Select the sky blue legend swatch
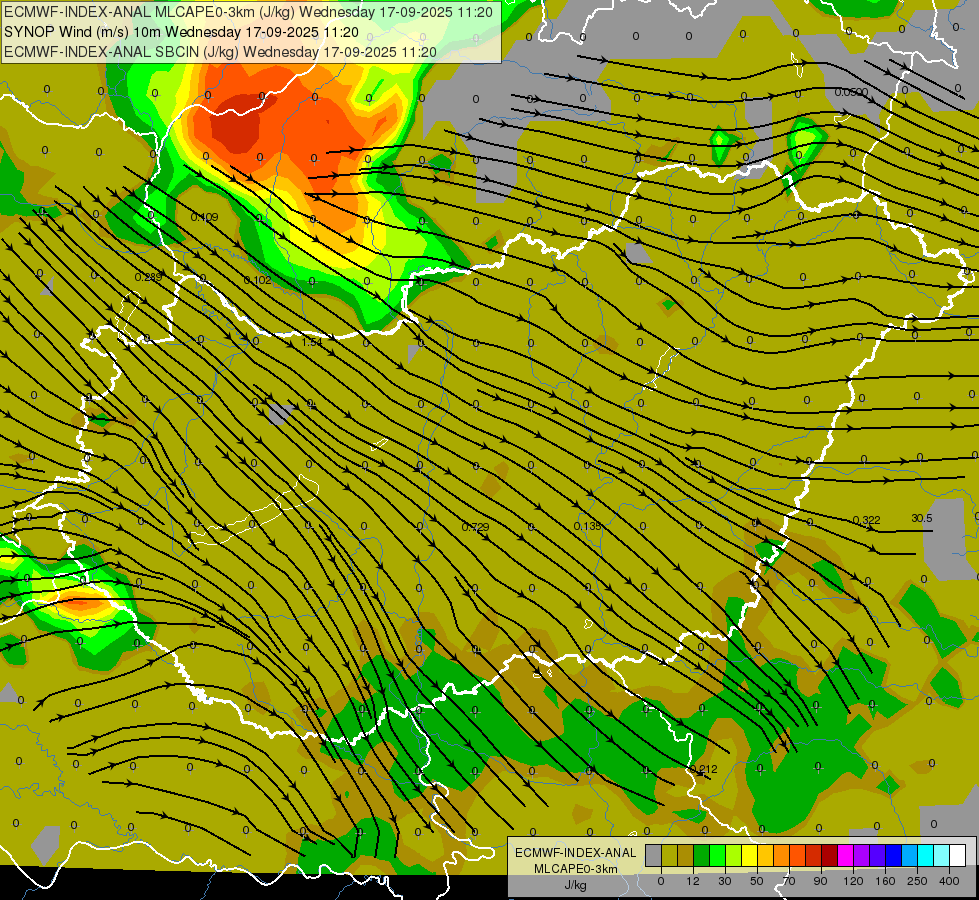The image size is (979, 900). pyautogui.click(x=910, y=855)
